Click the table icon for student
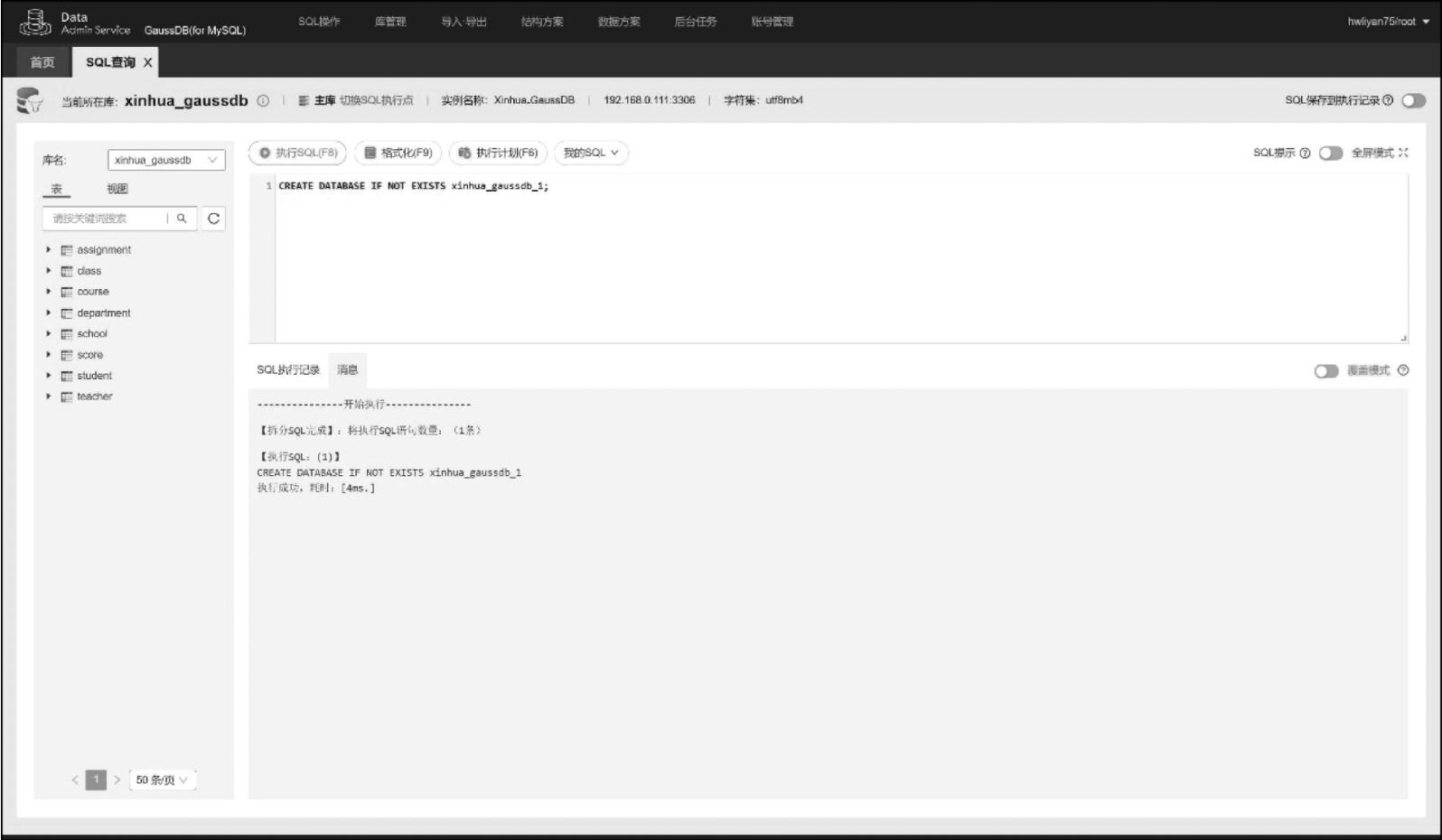Screen dimensions: 1442x840 [x=67, y=376]
